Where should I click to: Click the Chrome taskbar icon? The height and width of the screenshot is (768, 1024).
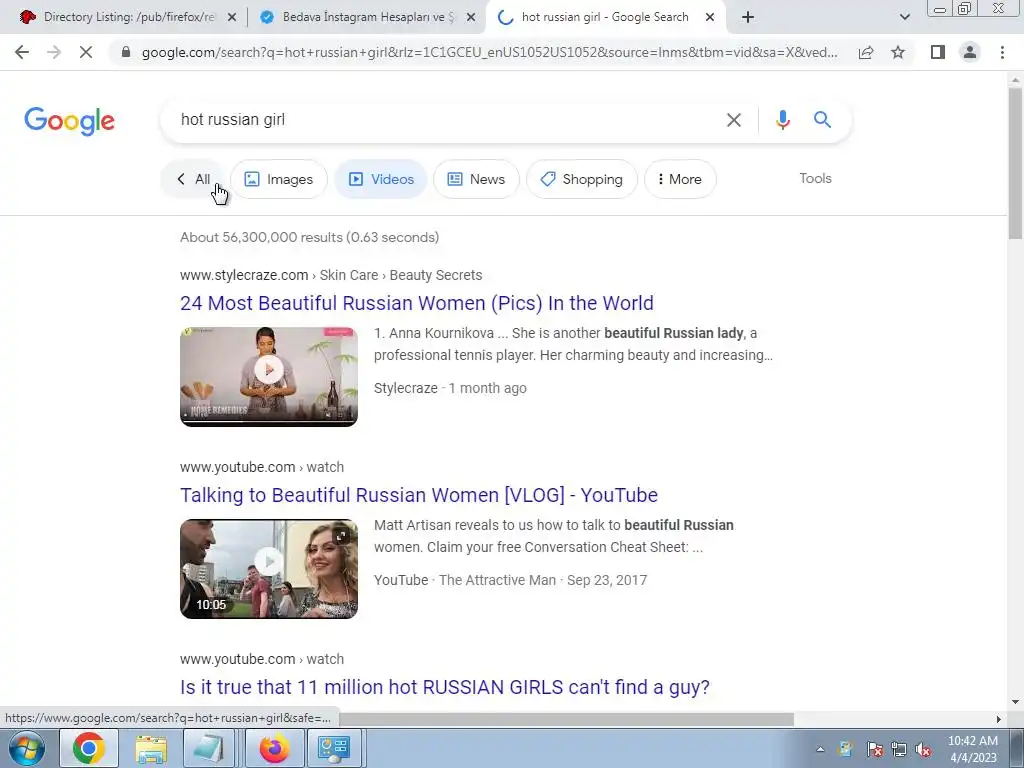click(89, 748)
